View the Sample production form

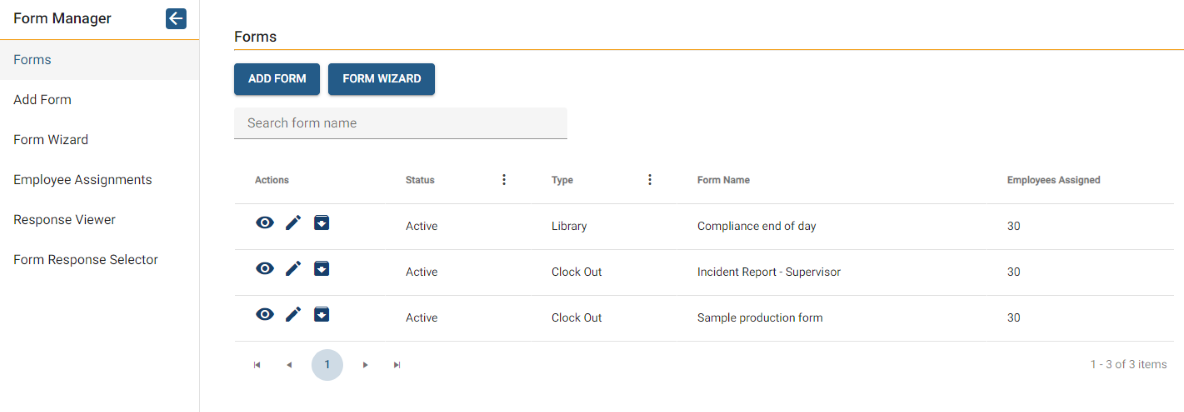pos(264,314)
